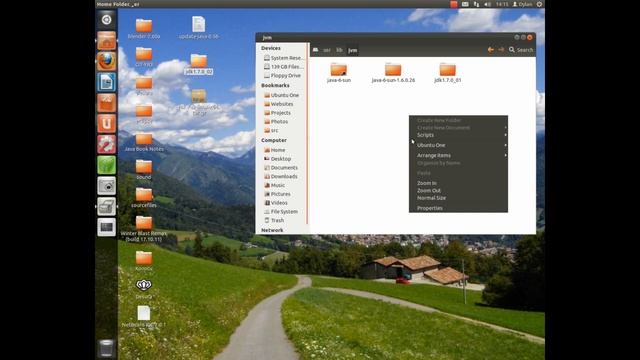This screenshot has width=640, height=360.
Task: Expand the Create New Document submenu
Action: (458, 128)
